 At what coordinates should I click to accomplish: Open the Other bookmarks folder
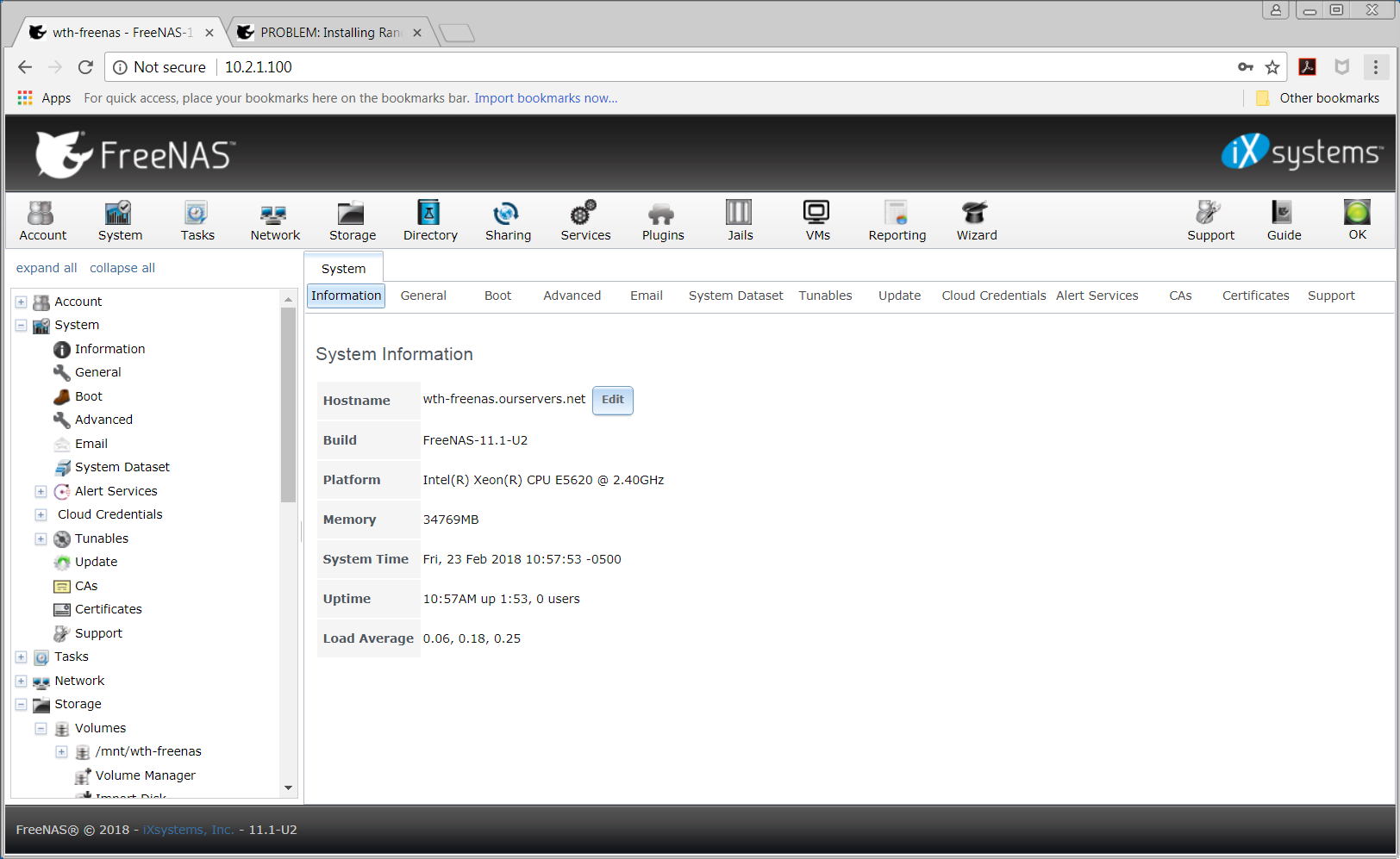click(1317, 98)
